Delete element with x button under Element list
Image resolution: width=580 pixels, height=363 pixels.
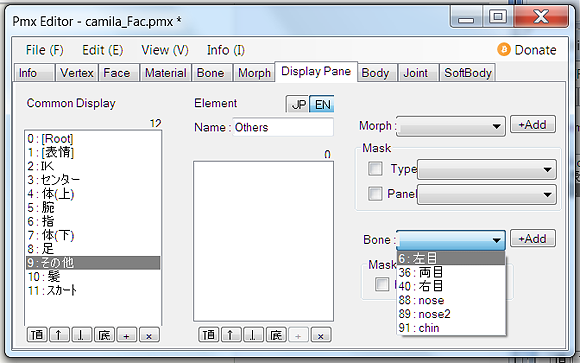click(321, 335)
